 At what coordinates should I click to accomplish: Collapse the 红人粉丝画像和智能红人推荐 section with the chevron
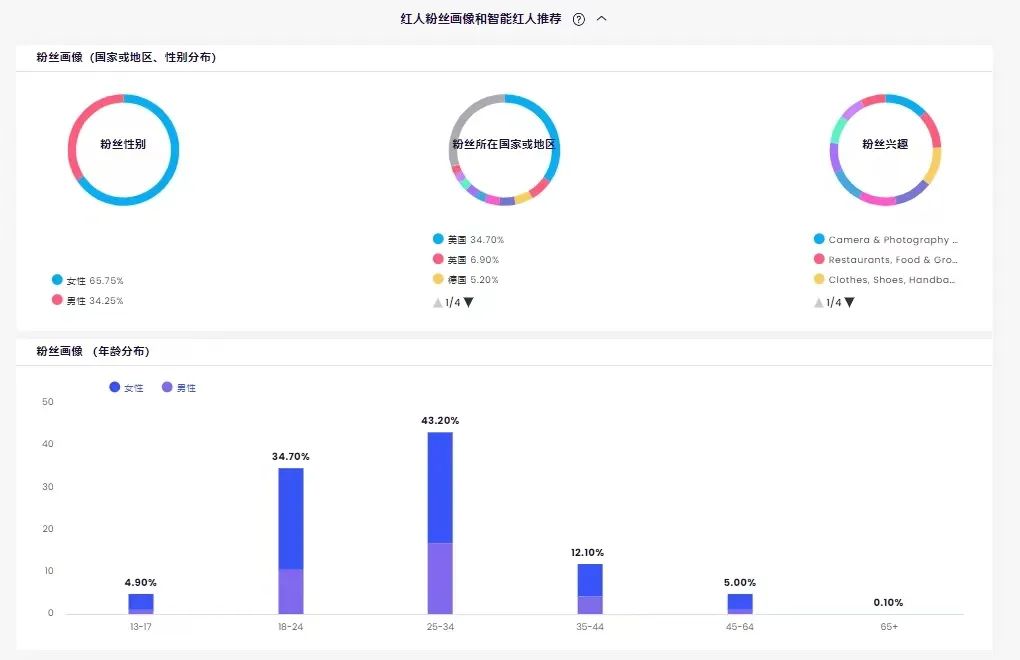(x=602, y=19)
